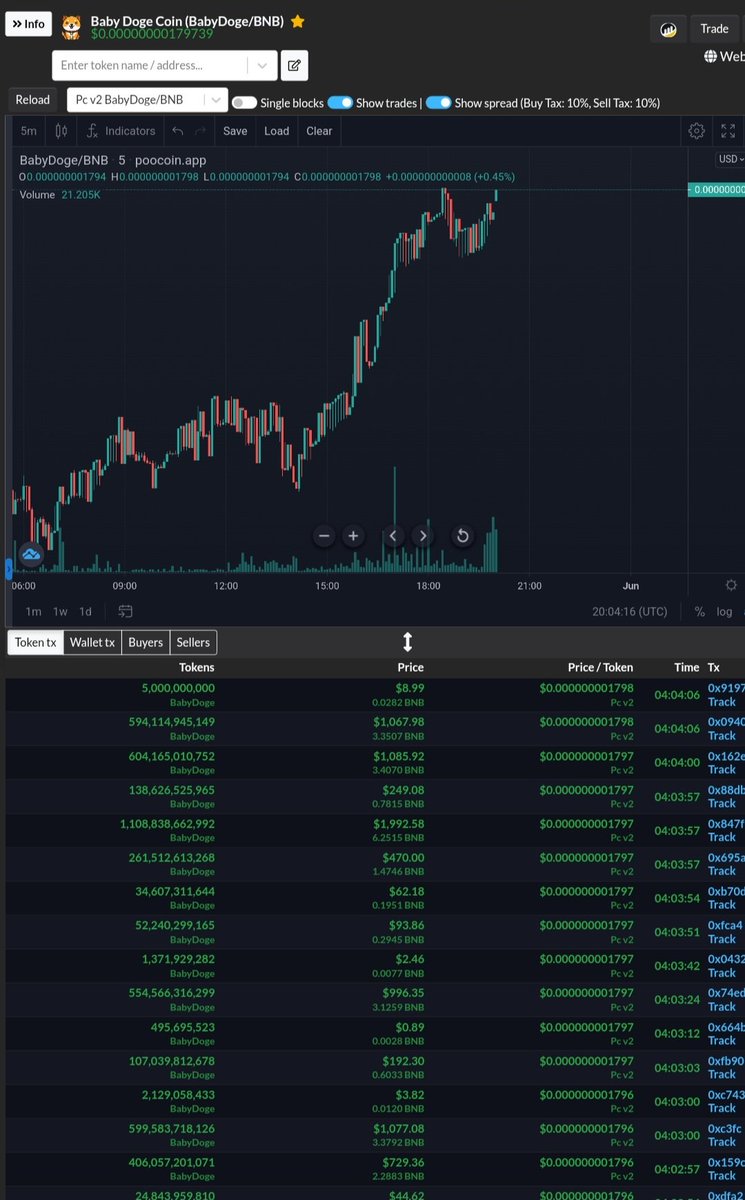Click the Tokens column header
This screenshot has width=745, height=1200.
196,667
